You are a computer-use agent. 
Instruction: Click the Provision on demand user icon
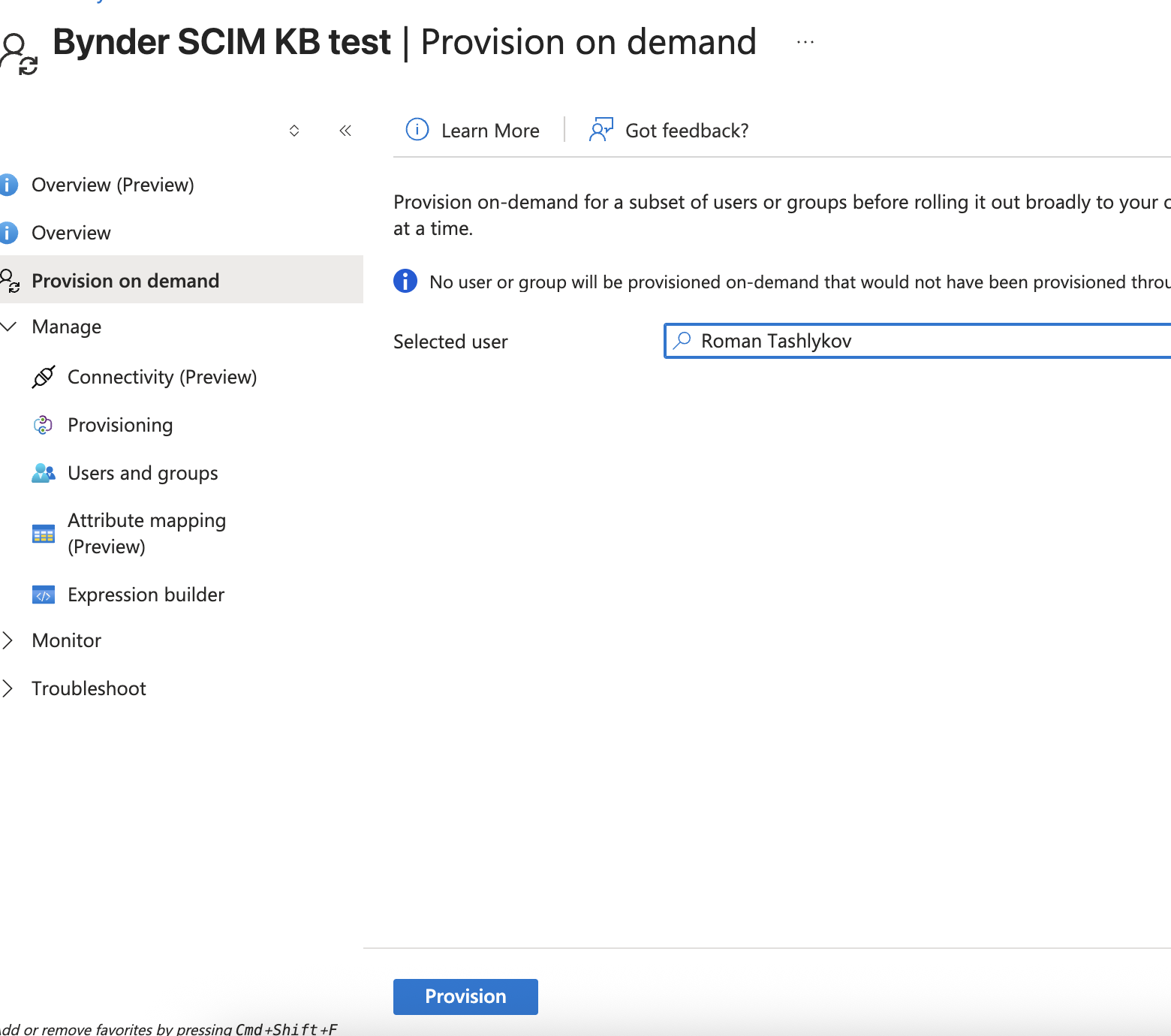(10, 281)
